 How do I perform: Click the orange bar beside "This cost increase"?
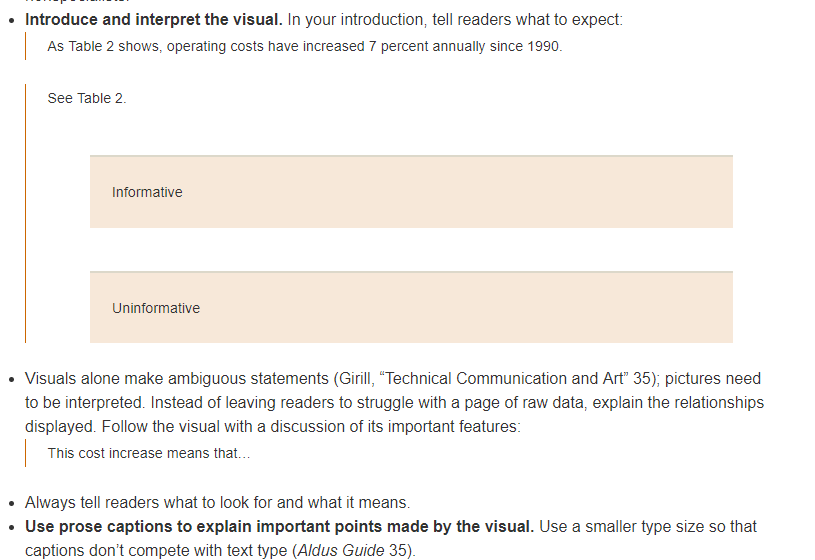(25, 453)
